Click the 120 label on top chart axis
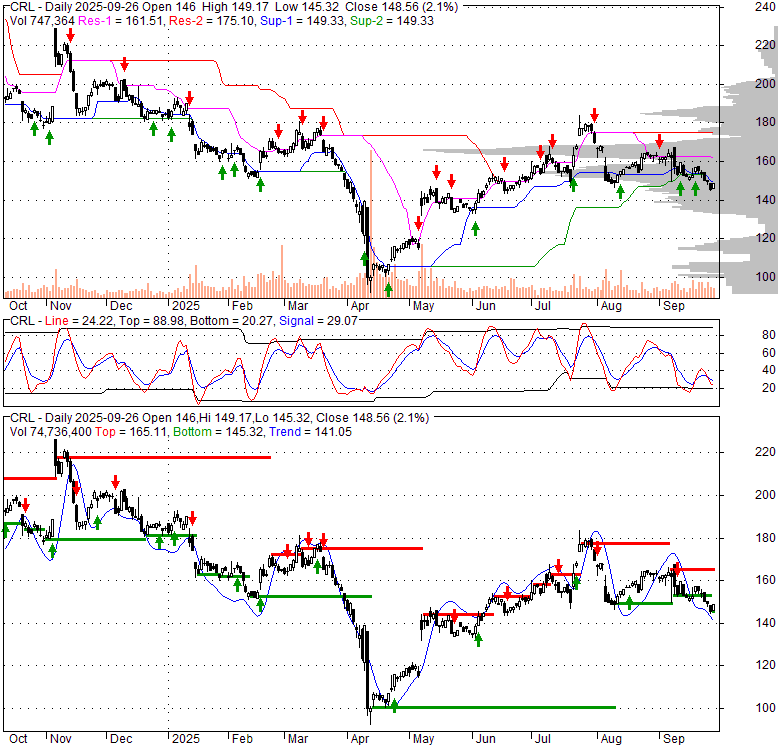The height and width of the screenshot is (745, 780). 765,238
